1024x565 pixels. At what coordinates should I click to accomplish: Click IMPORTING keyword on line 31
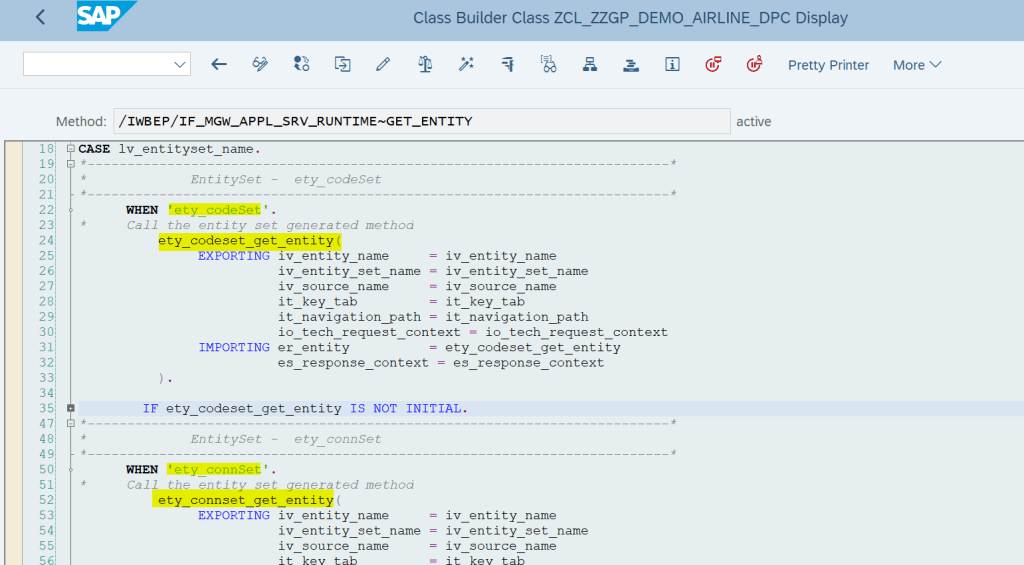[x=234, y=347]
